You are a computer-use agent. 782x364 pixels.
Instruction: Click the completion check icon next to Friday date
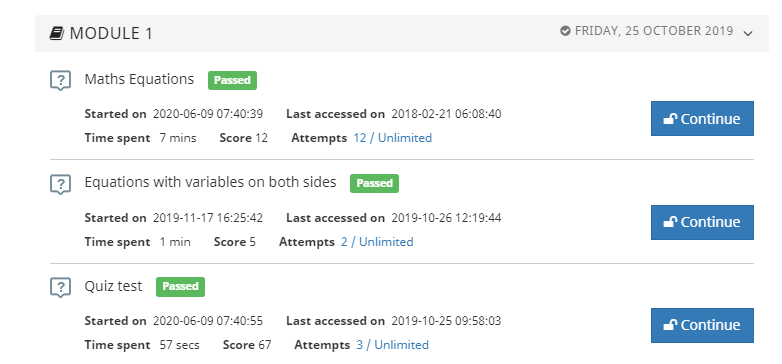[x=565, y=31]
